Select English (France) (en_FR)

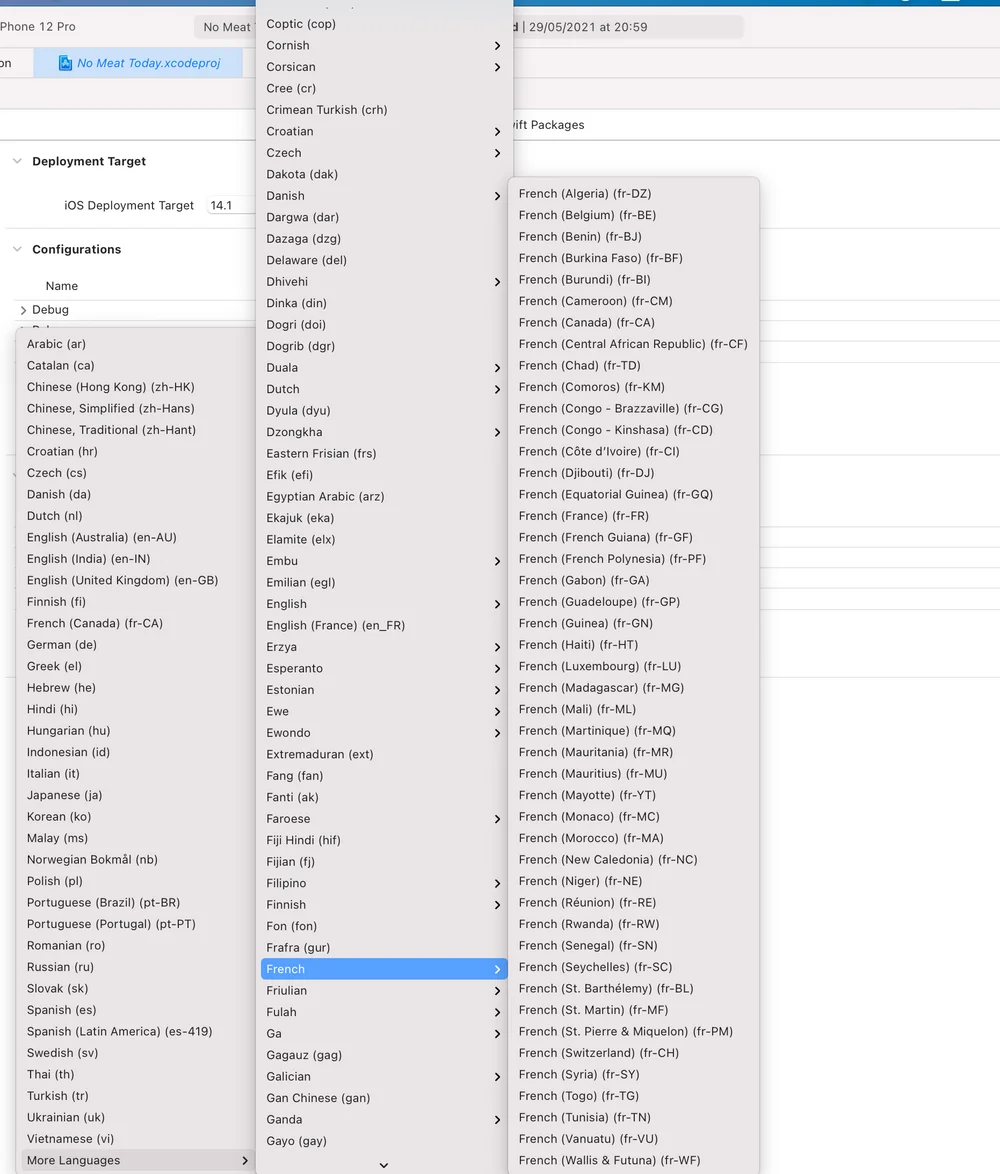click(x=335, y=625)
